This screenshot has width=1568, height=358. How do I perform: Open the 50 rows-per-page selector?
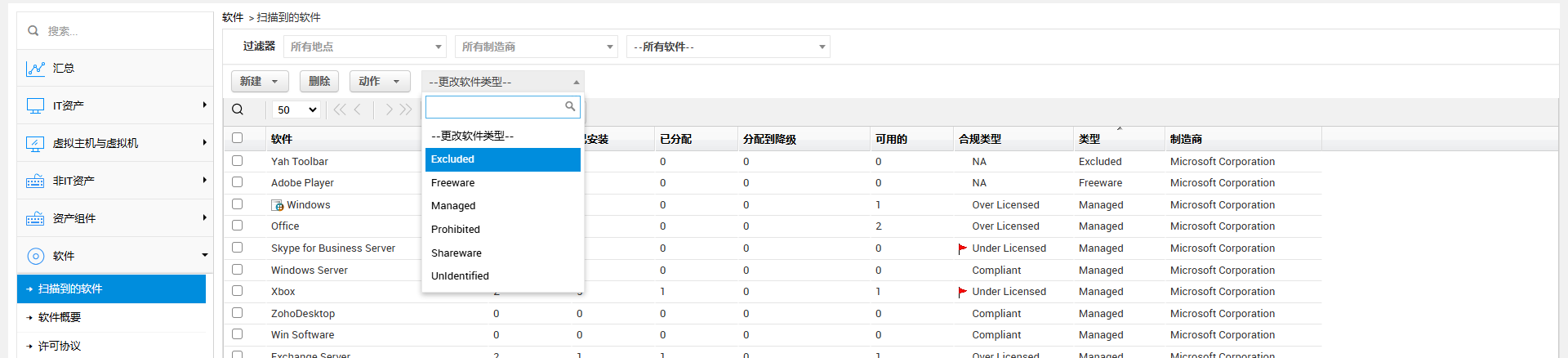[296, 110]
